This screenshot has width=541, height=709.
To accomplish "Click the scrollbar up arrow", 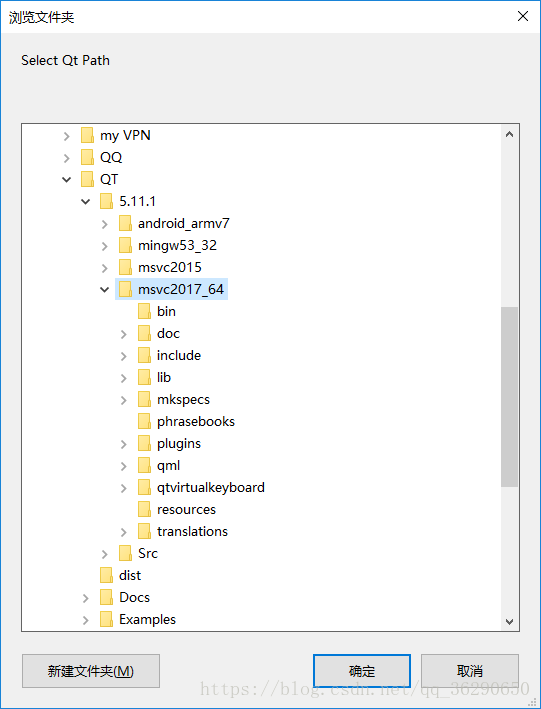I will click(x=510, y=134).
